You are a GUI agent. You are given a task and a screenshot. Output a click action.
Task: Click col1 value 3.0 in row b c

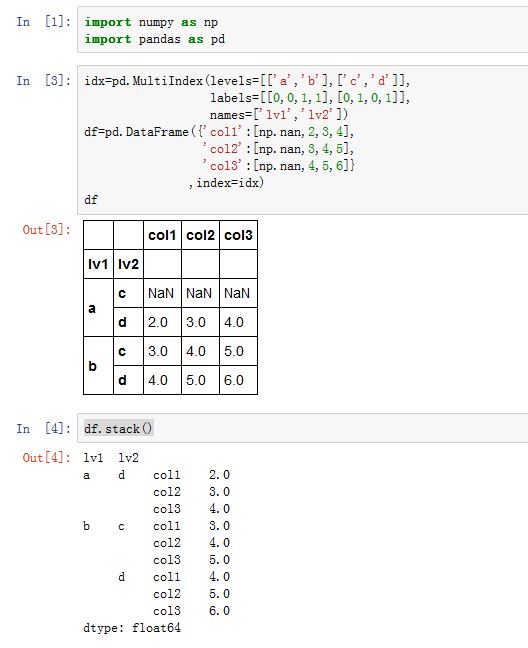click(162, 351)
